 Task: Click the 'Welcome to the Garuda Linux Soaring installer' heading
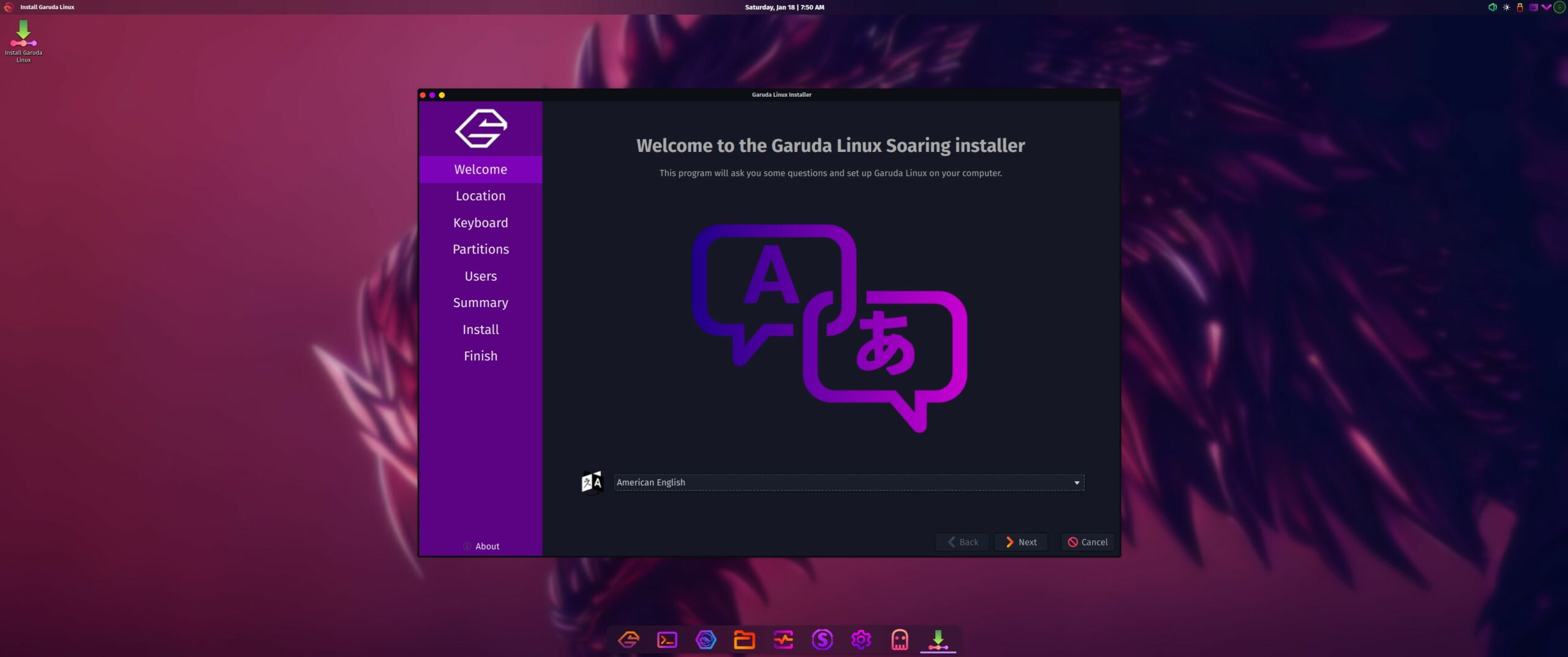click(x=831, y=146)
